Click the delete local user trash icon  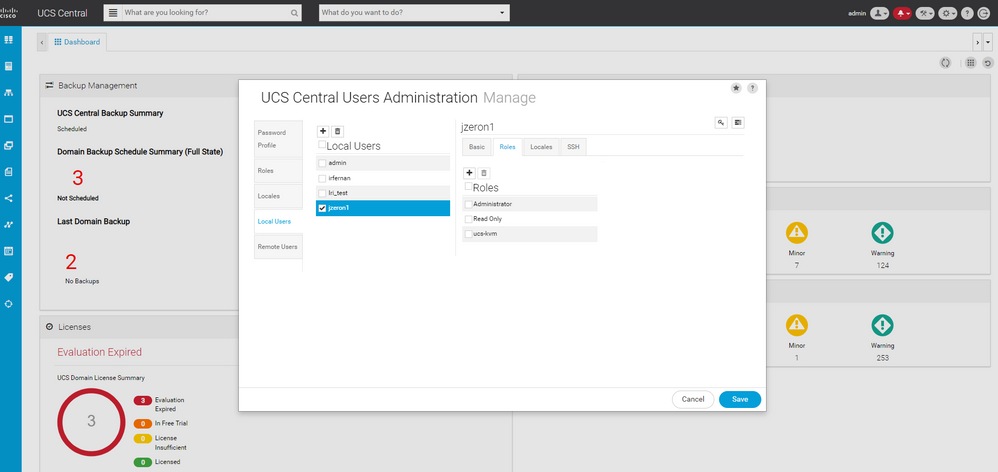(x=337, y=131)
